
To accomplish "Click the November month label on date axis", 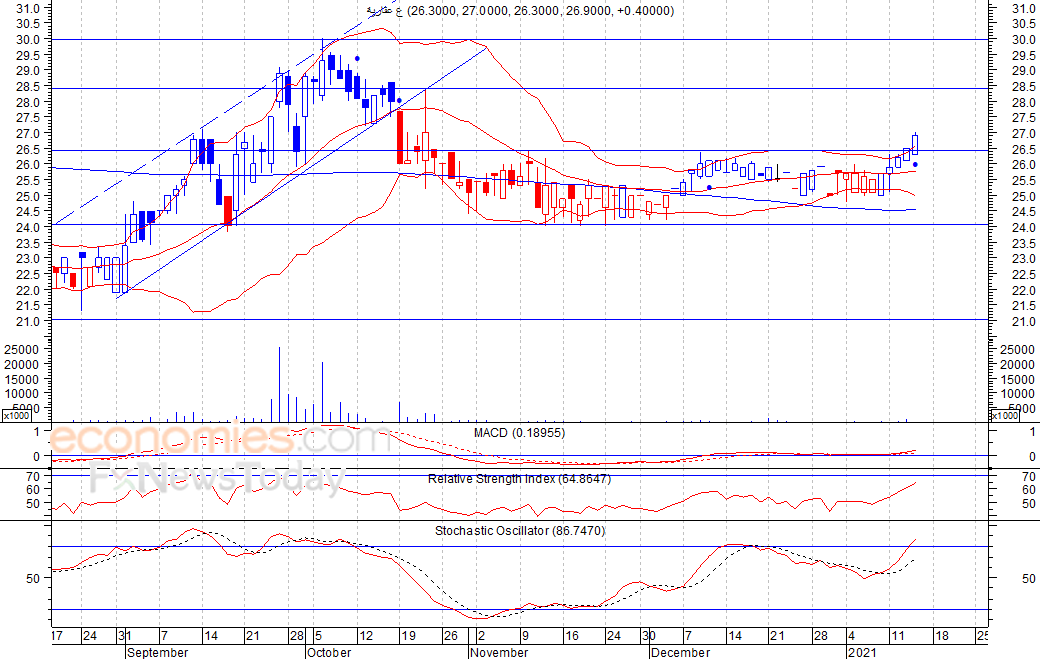I will (x=499, y=652).
